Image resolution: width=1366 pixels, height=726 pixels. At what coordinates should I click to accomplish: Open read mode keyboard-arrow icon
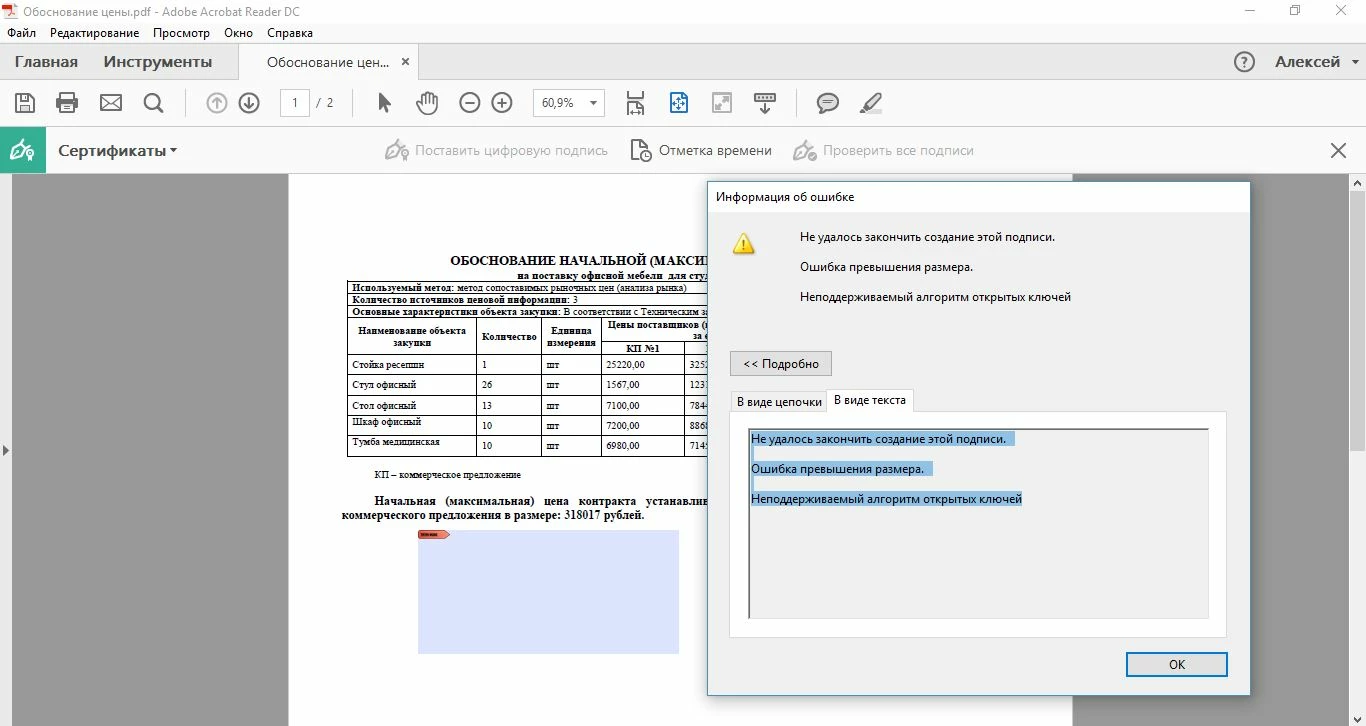[765, 103]
